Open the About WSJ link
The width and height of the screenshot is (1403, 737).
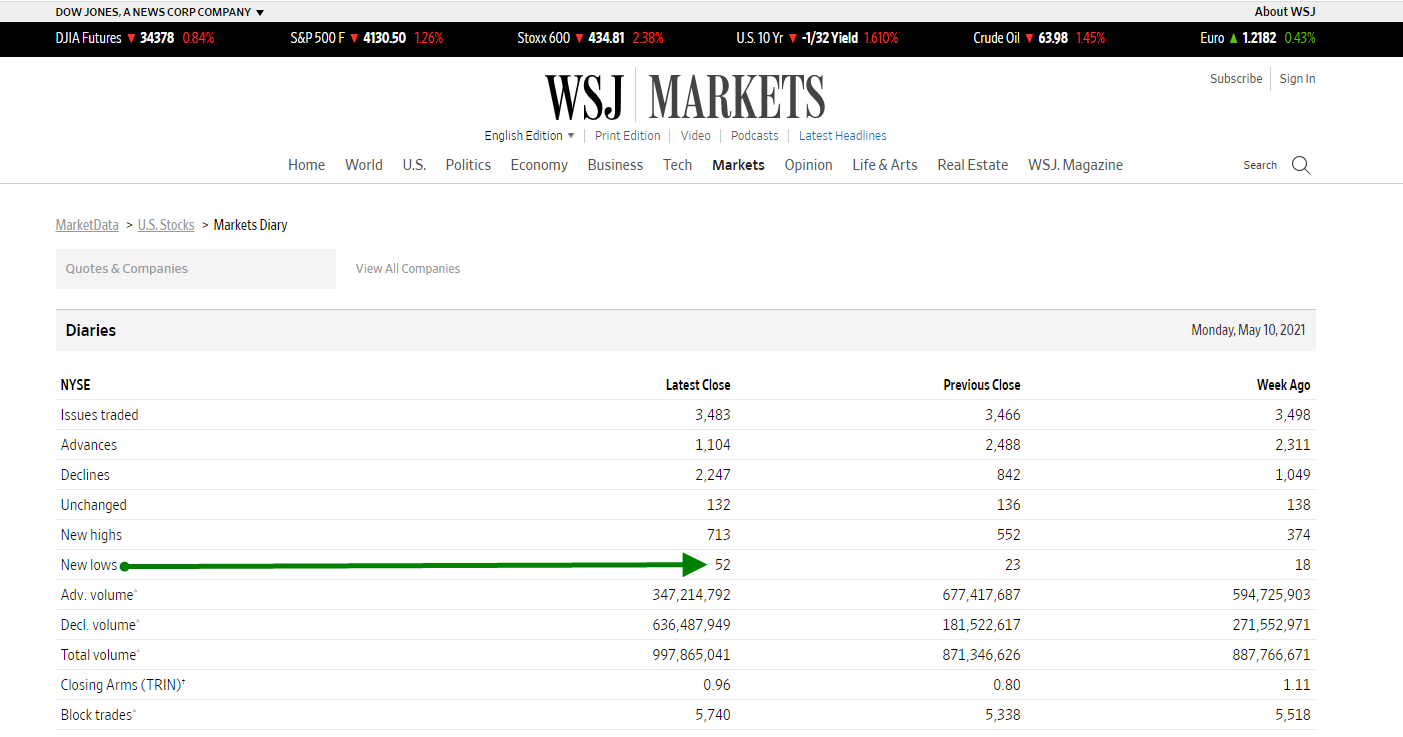point(1285,12)
